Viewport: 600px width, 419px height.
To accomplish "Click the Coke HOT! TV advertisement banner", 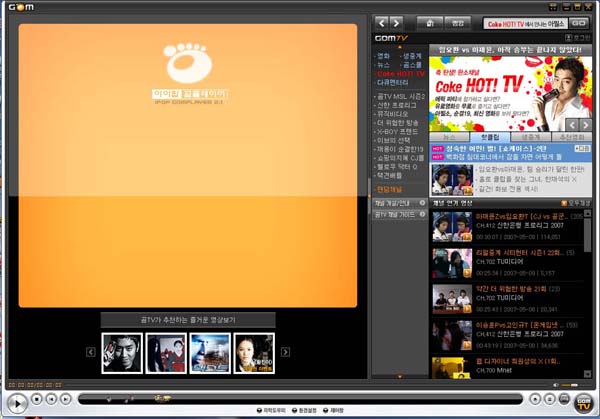I will (510, 94).
